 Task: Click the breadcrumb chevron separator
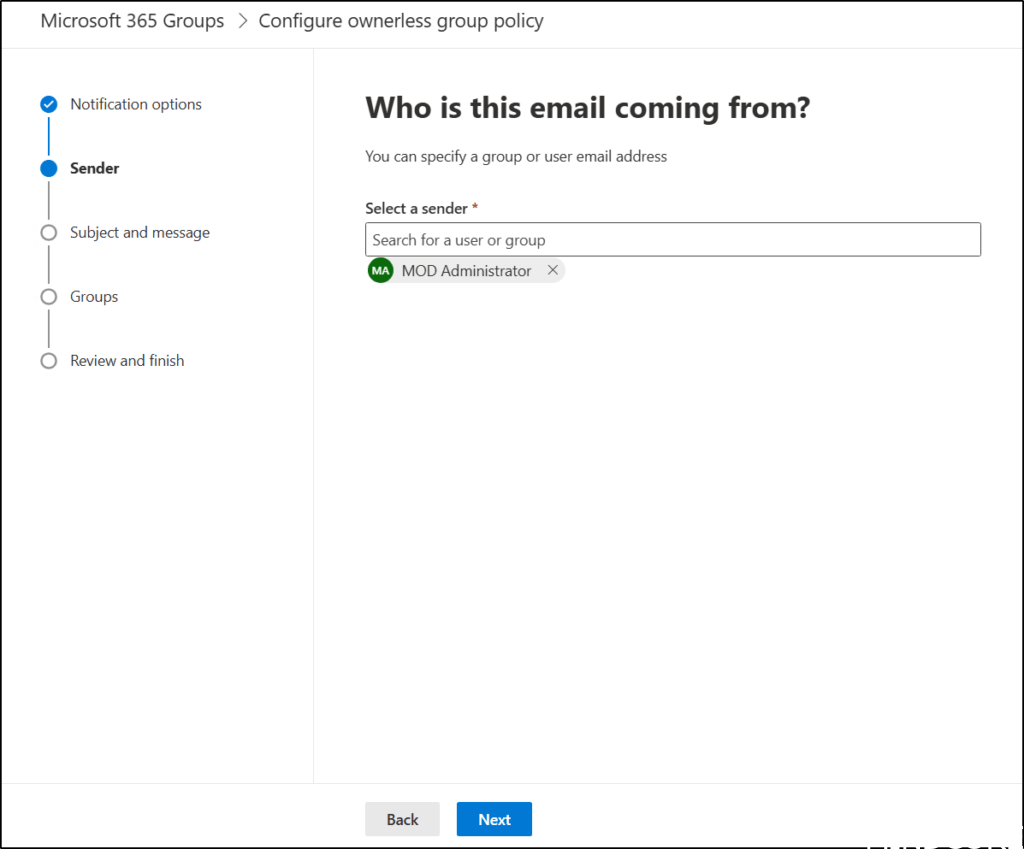242,21
